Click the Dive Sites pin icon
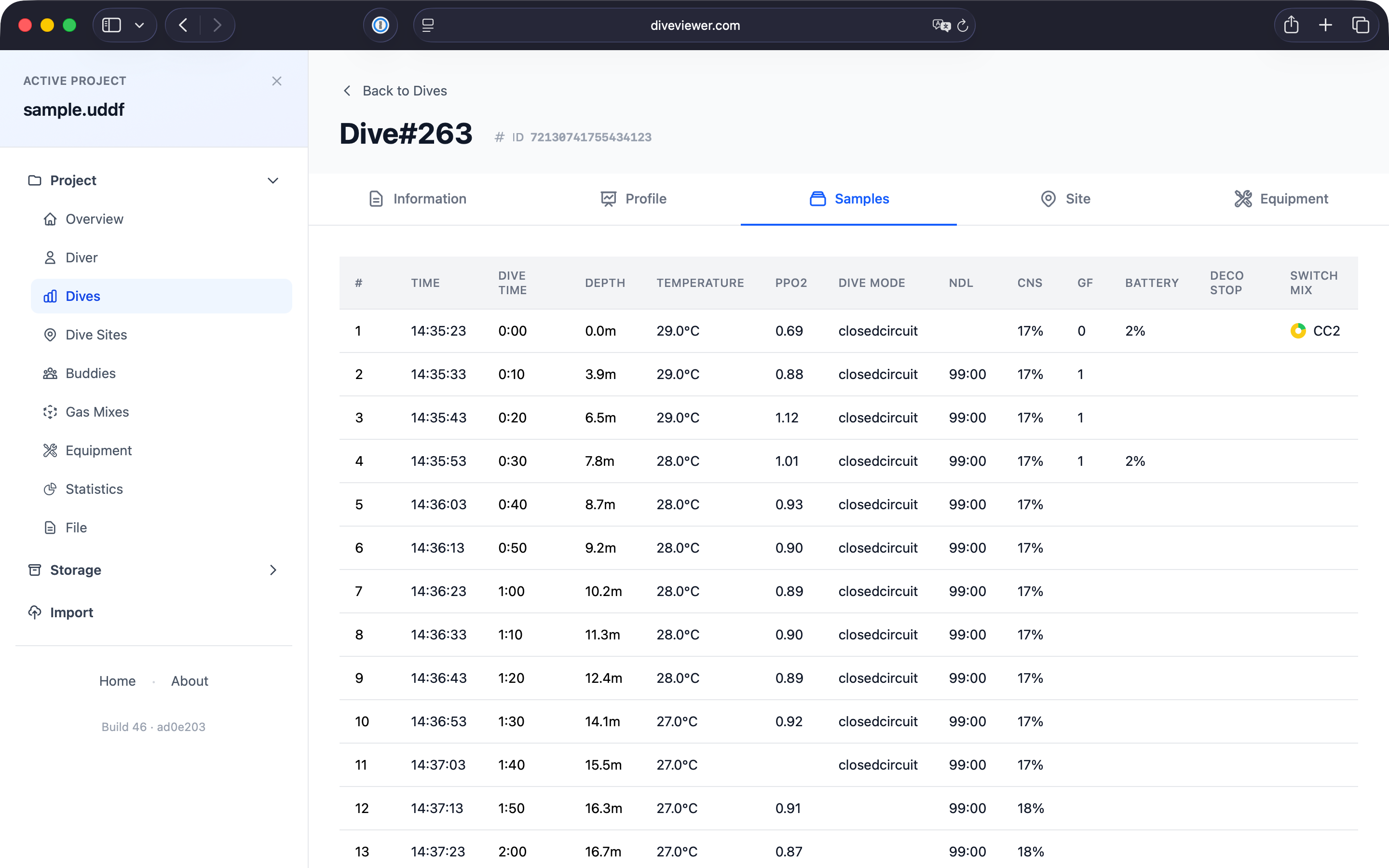The height and width of the screenshot is (868, 1389). click(50, 335)
